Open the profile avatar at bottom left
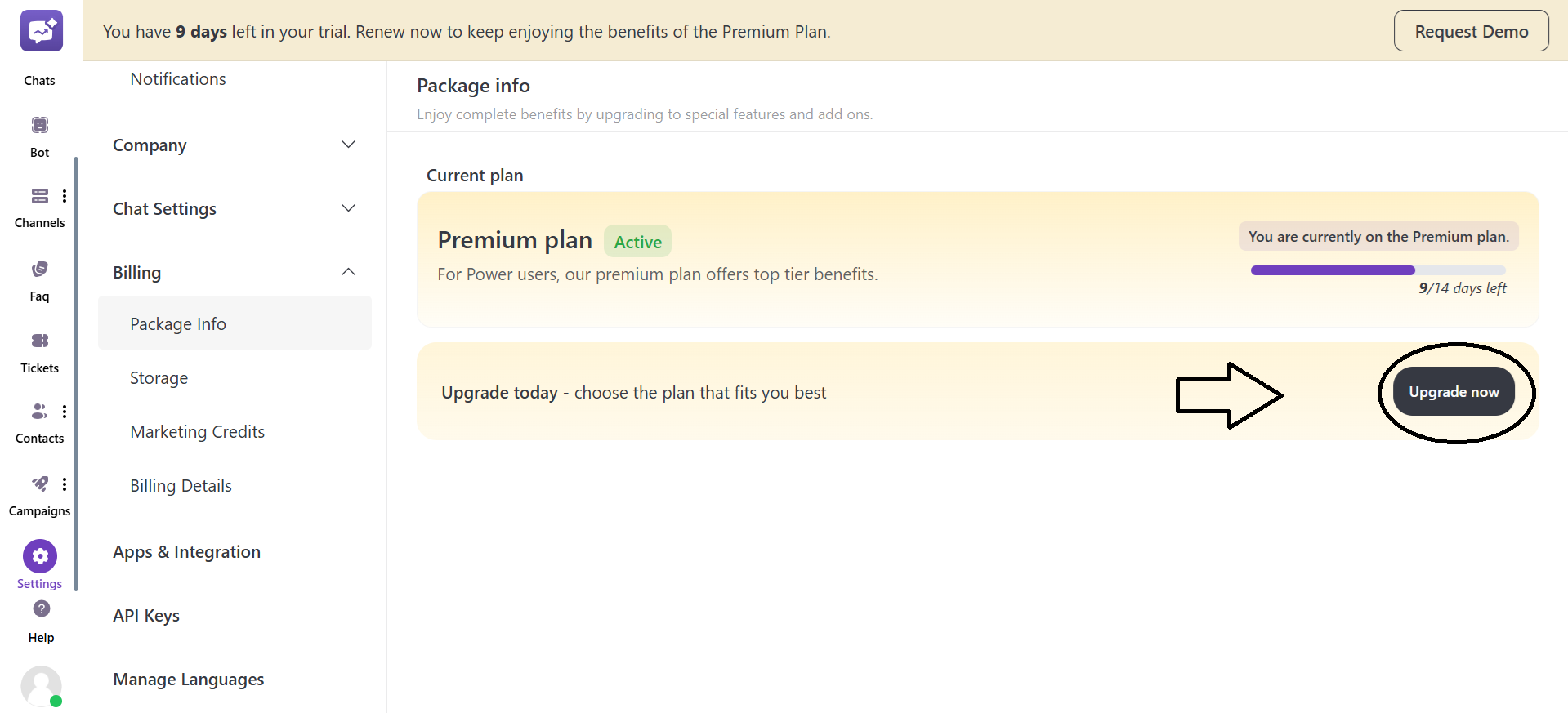This screenshot has width=1568, height=713. (x=42, y=687)
